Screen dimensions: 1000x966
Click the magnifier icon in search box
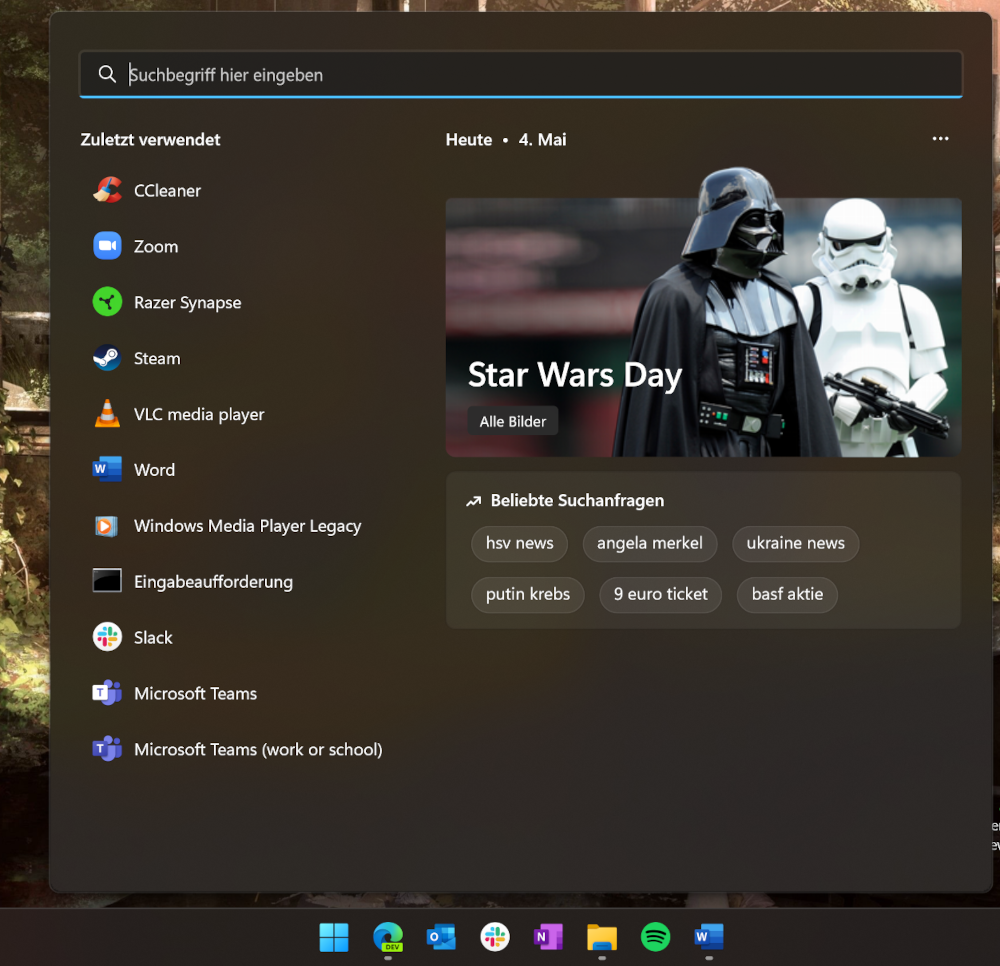coord(107,75)
